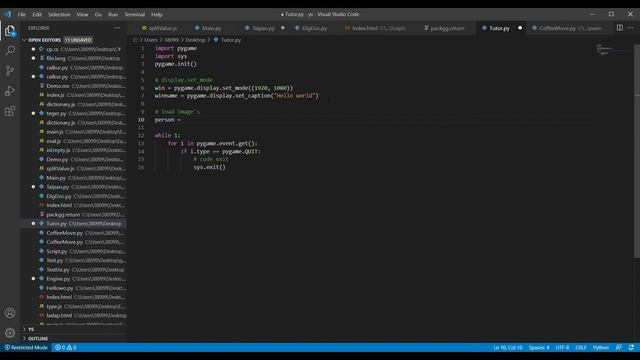Open type.js in Open Editors list
This screenshot has width=640, height=360.
click(73, 306)
